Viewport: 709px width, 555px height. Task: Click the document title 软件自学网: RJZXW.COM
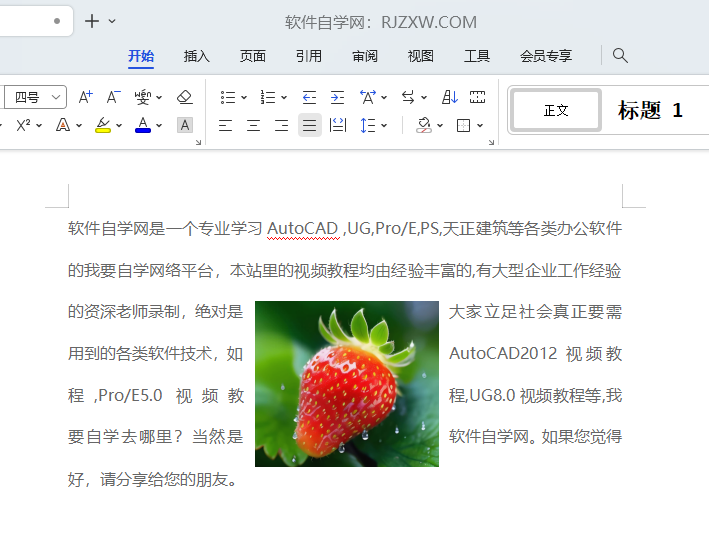click(381, 22)
